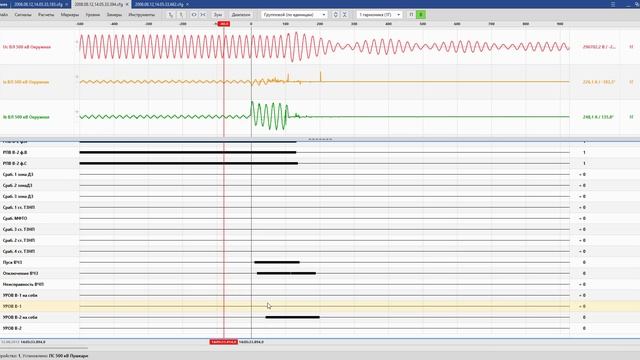Open the hamburger menu in title bar
The width and height of the screenshot is (640, 360).
(613, 4)
